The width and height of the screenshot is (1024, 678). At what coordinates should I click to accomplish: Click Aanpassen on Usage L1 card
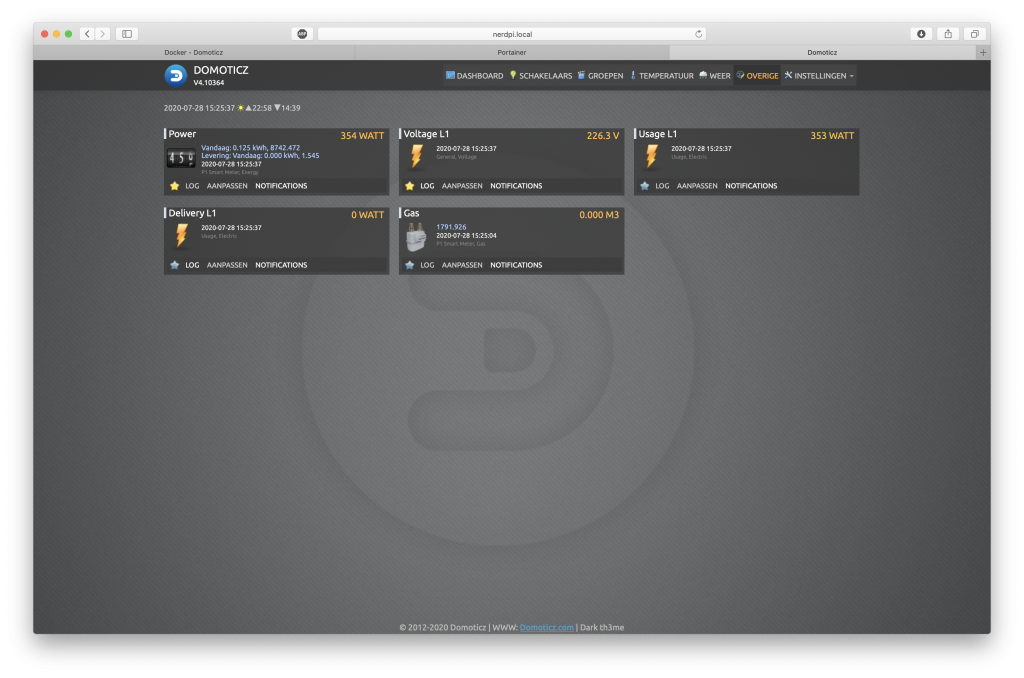[697, 186]
